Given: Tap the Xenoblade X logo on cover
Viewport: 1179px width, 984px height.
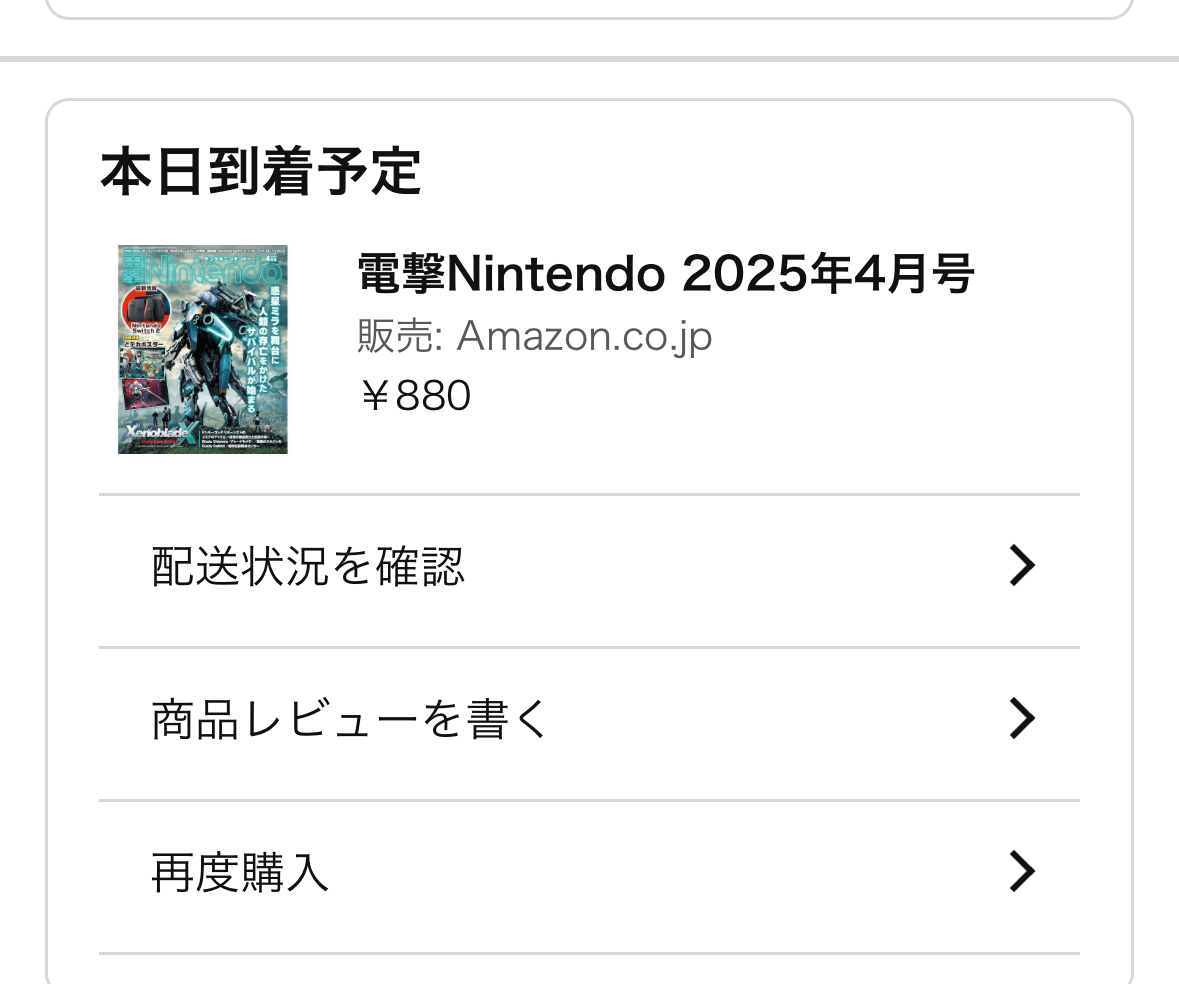Looking at the screenshot, I should pyautogui.click(x=160, y=434).
